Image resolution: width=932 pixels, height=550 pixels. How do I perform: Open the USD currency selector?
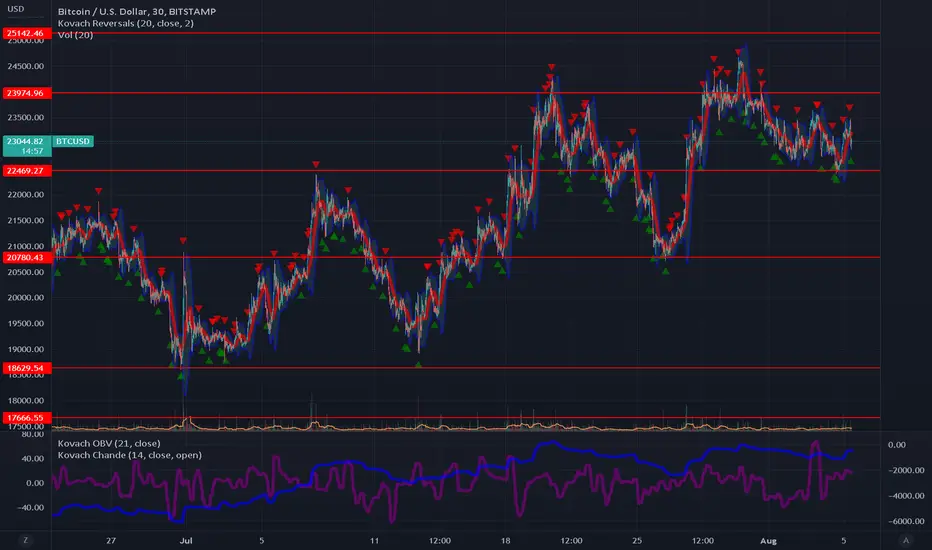click(x=15, y=9)
